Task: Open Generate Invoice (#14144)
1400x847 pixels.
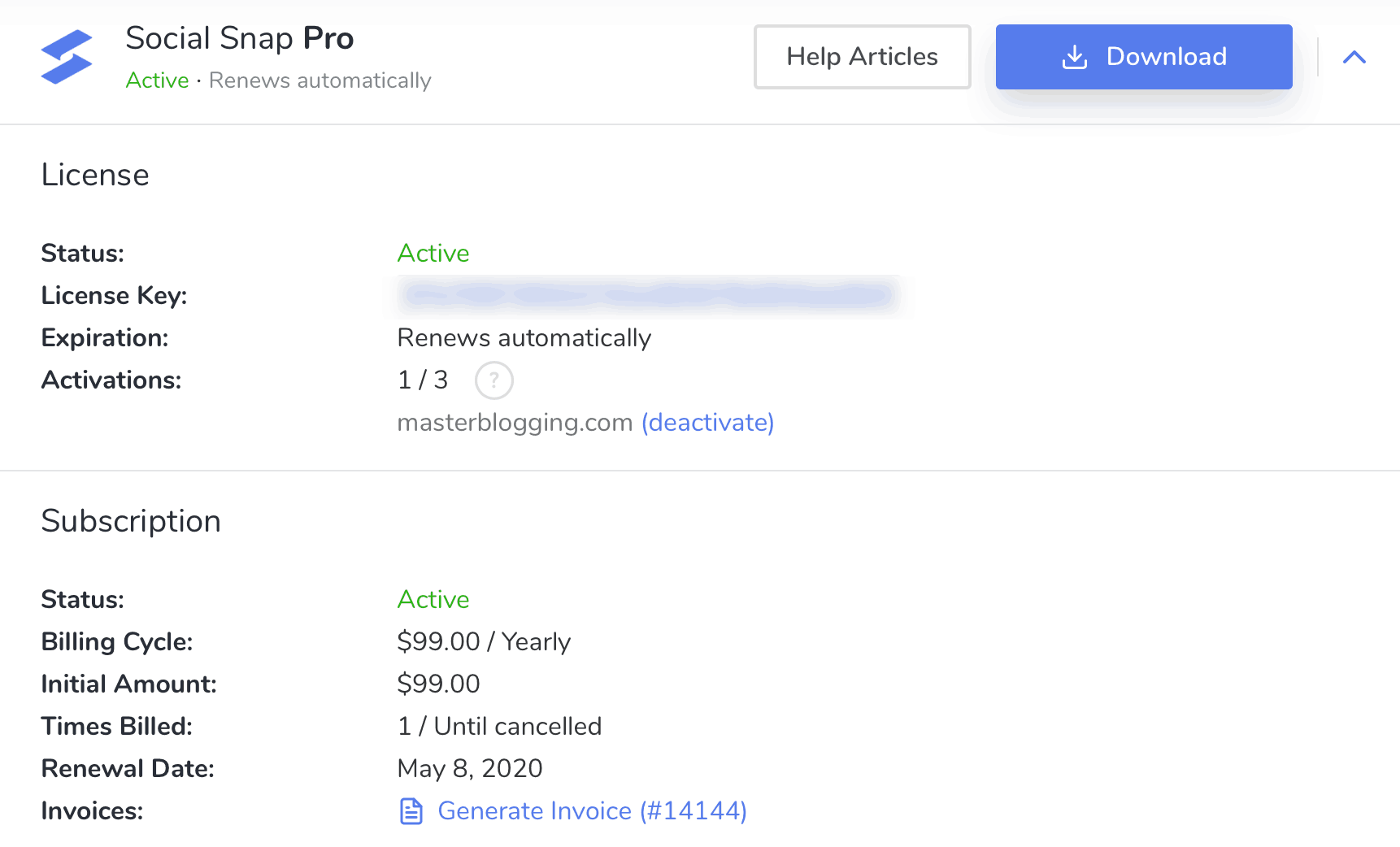Action: coord(591,810)
